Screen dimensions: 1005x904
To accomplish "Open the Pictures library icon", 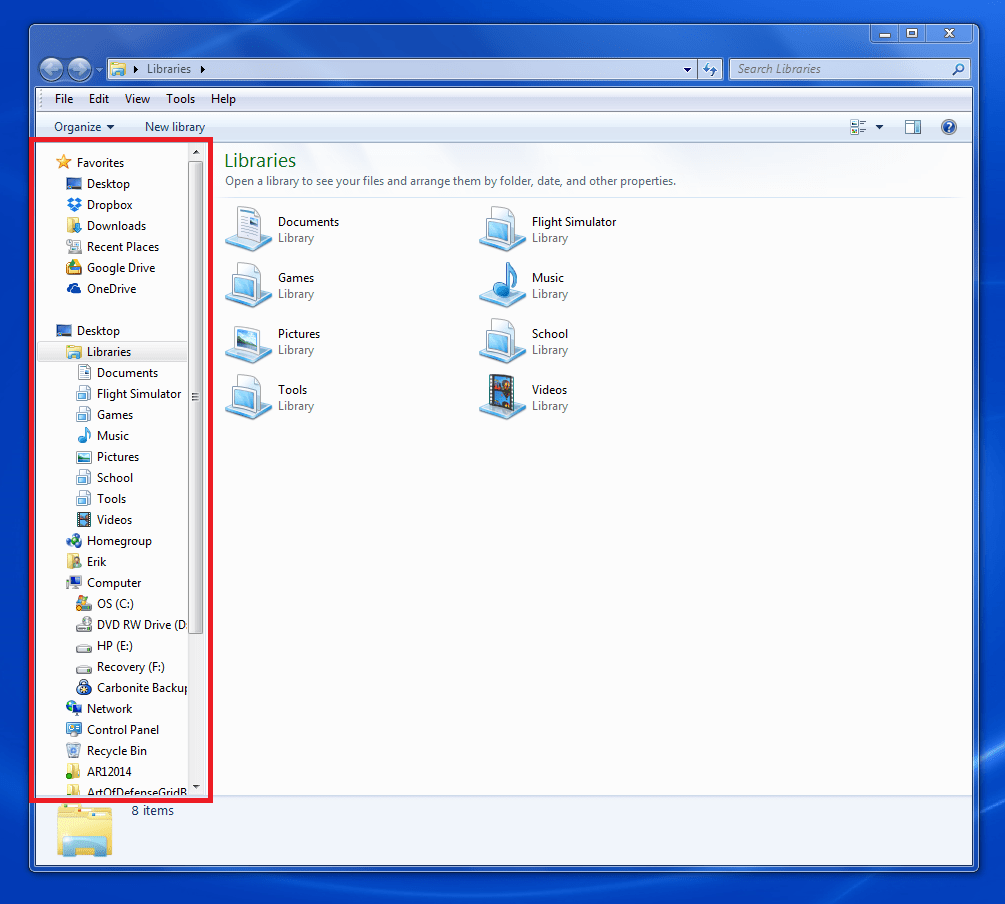I will [247, 340].
